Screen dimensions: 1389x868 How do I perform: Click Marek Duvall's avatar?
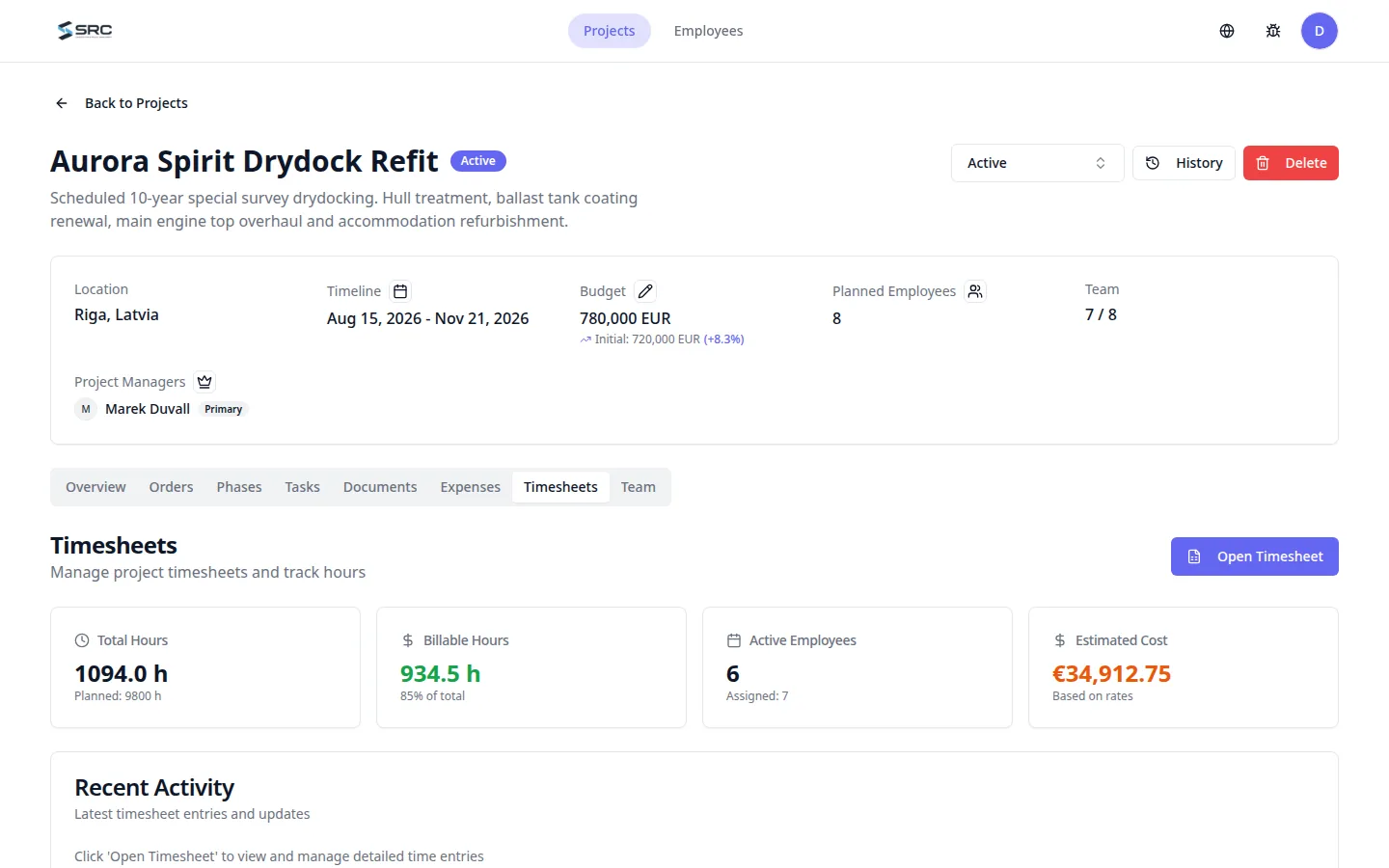point(86,409)
